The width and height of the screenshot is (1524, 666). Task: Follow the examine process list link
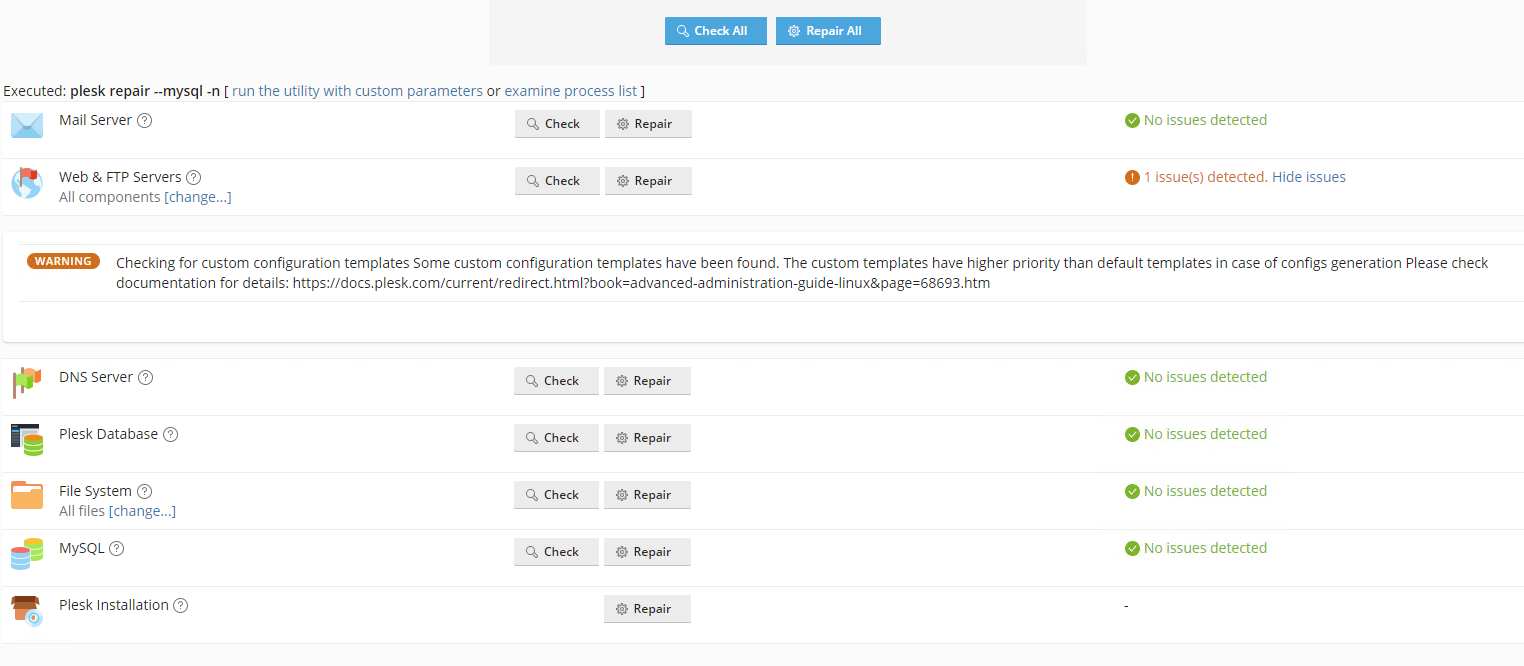(x=570, y=91)
